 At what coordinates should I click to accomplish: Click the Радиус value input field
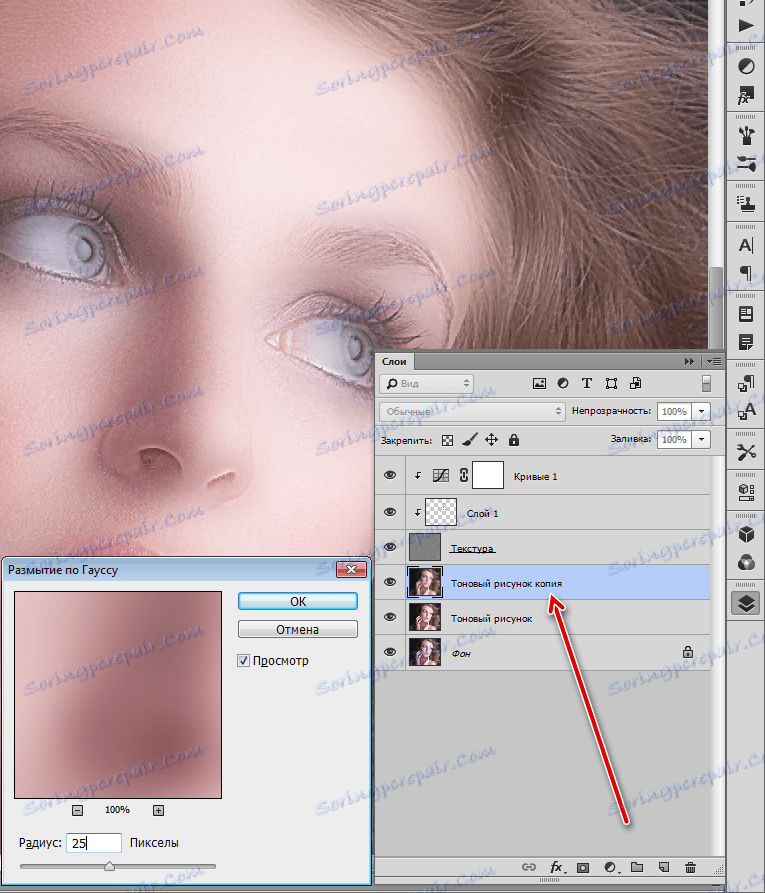click(94, 843)
